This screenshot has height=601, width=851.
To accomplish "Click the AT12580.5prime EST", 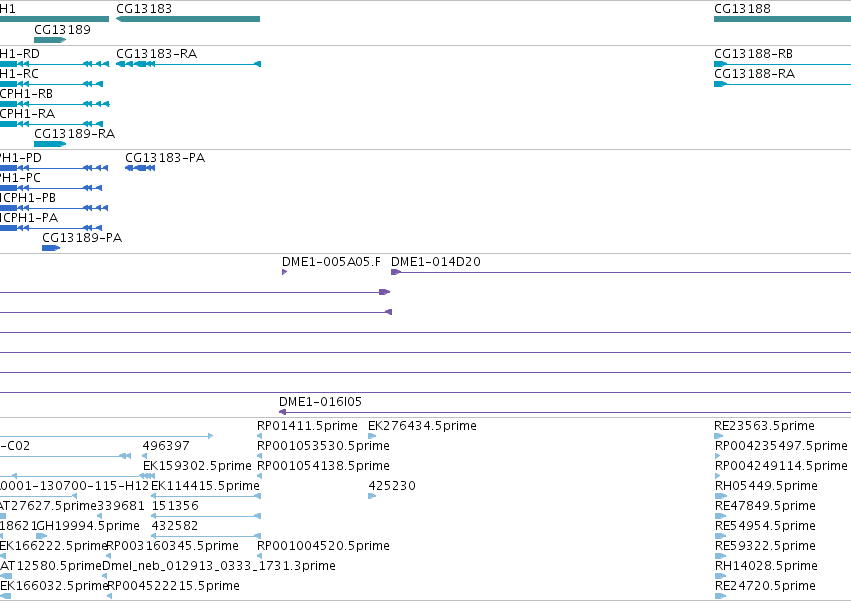I will pyautogui.click(x=5, y=576).
